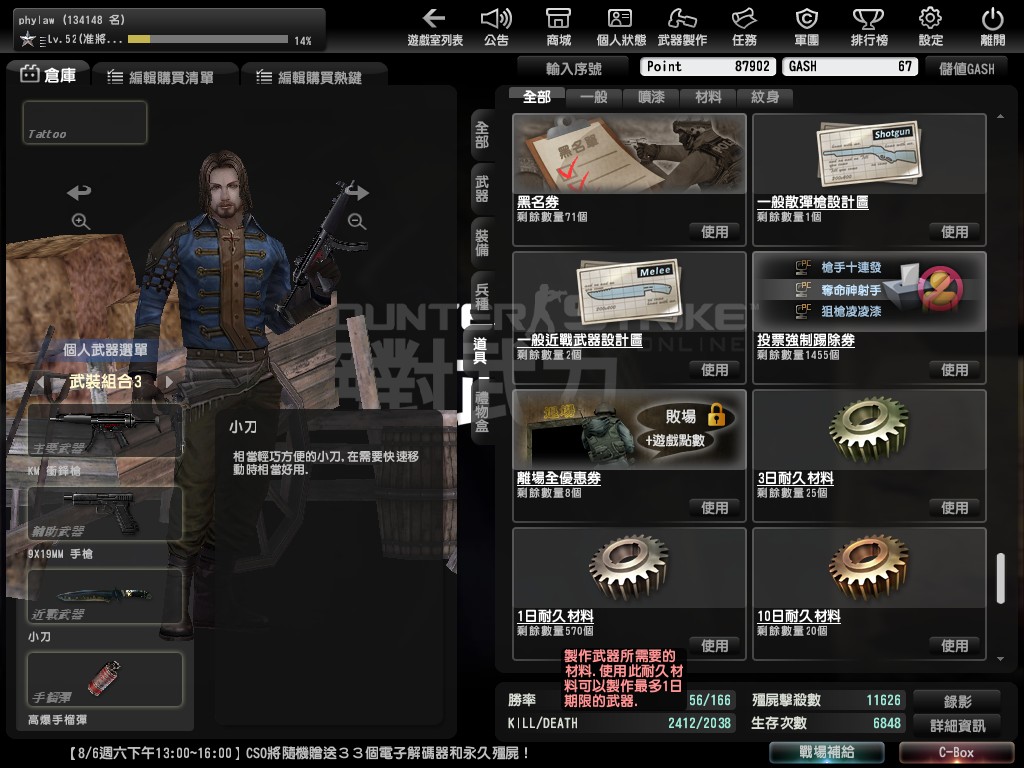
Task: Click the Shotgun blueprint item image
Action: [x=869, y=153]
